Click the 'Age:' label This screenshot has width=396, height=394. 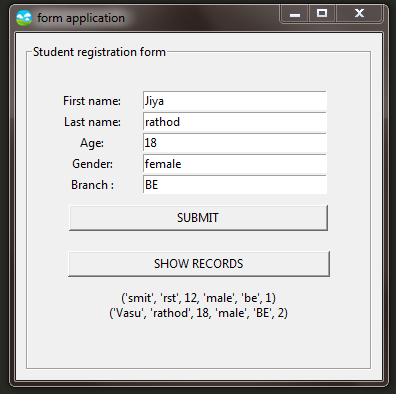92,143
